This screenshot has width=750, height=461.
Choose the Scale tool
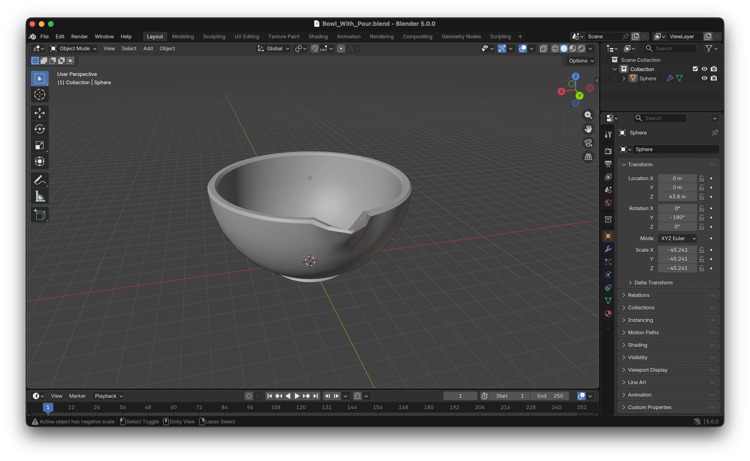[x=40, y=145]
